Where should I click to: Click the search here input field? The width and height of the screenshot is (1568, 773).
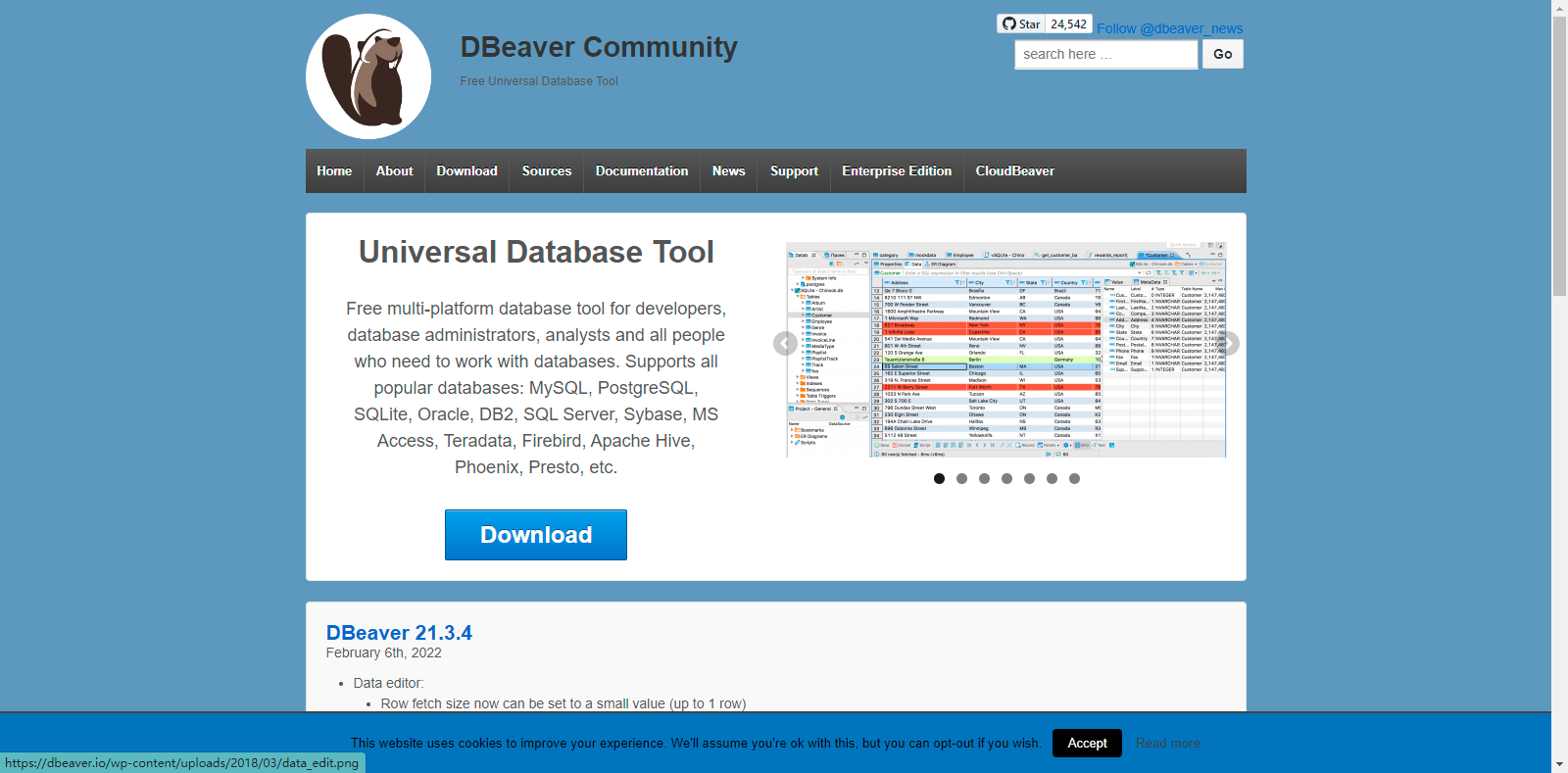click(x=1106, y=54)
